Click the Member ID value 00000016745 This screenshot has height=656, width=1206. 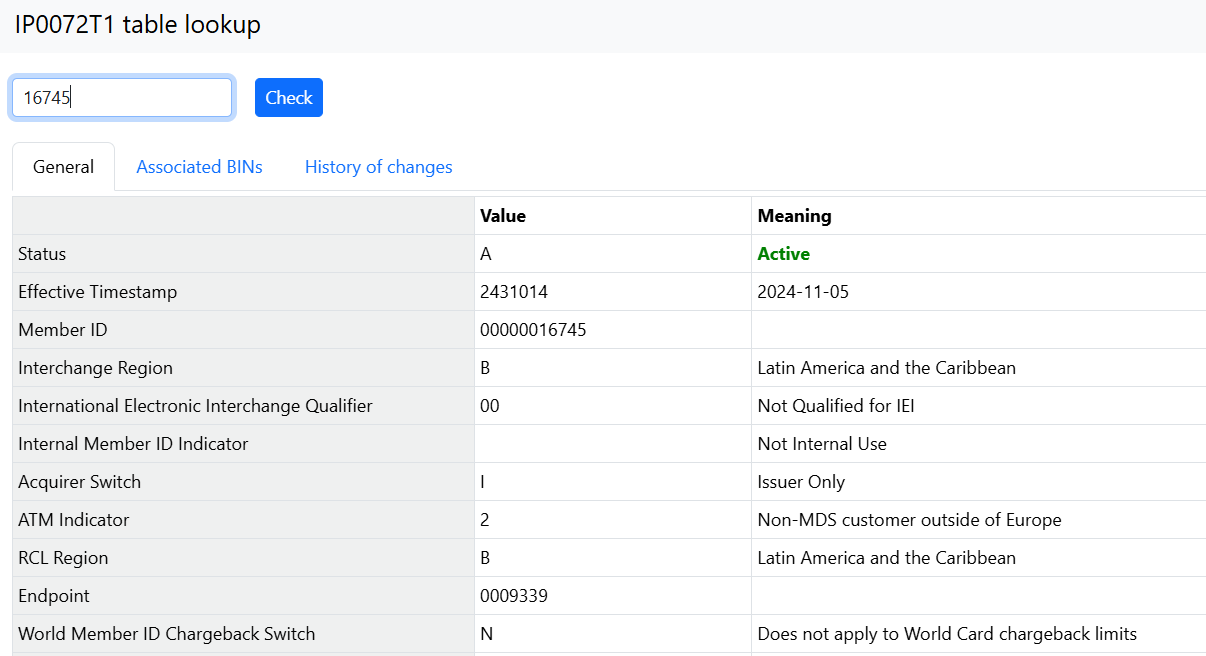point(534,329)
